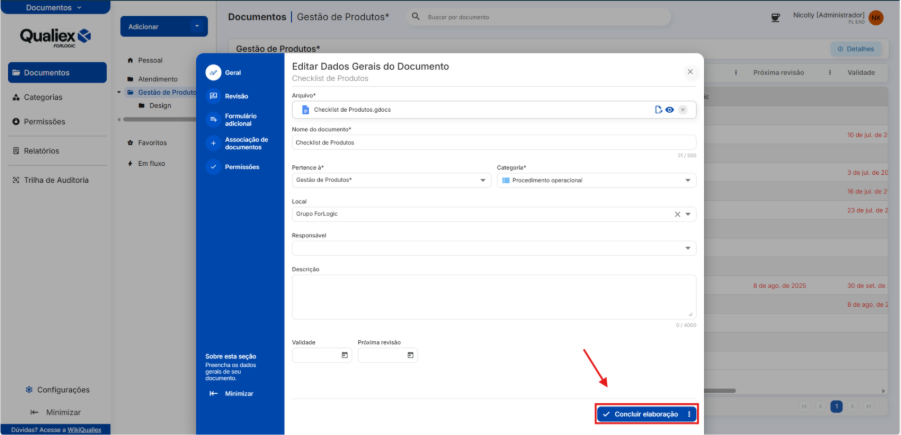The image size is (901, 435).
Task: Open the Associação de documentos step
Action: [245, 143]
